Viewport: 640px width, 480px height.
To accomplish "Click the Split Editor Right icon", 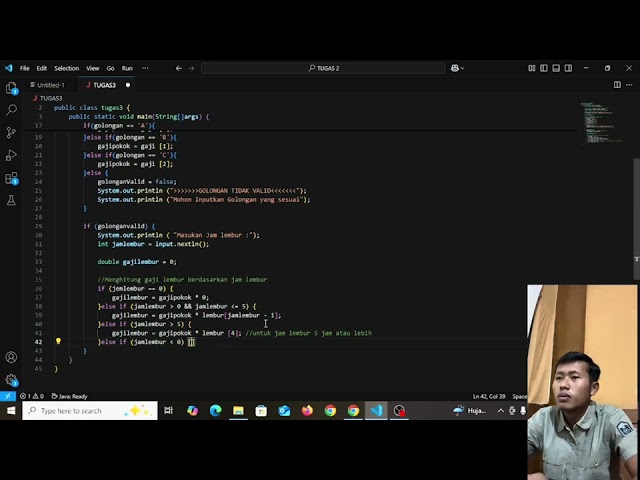I will 617,85.
